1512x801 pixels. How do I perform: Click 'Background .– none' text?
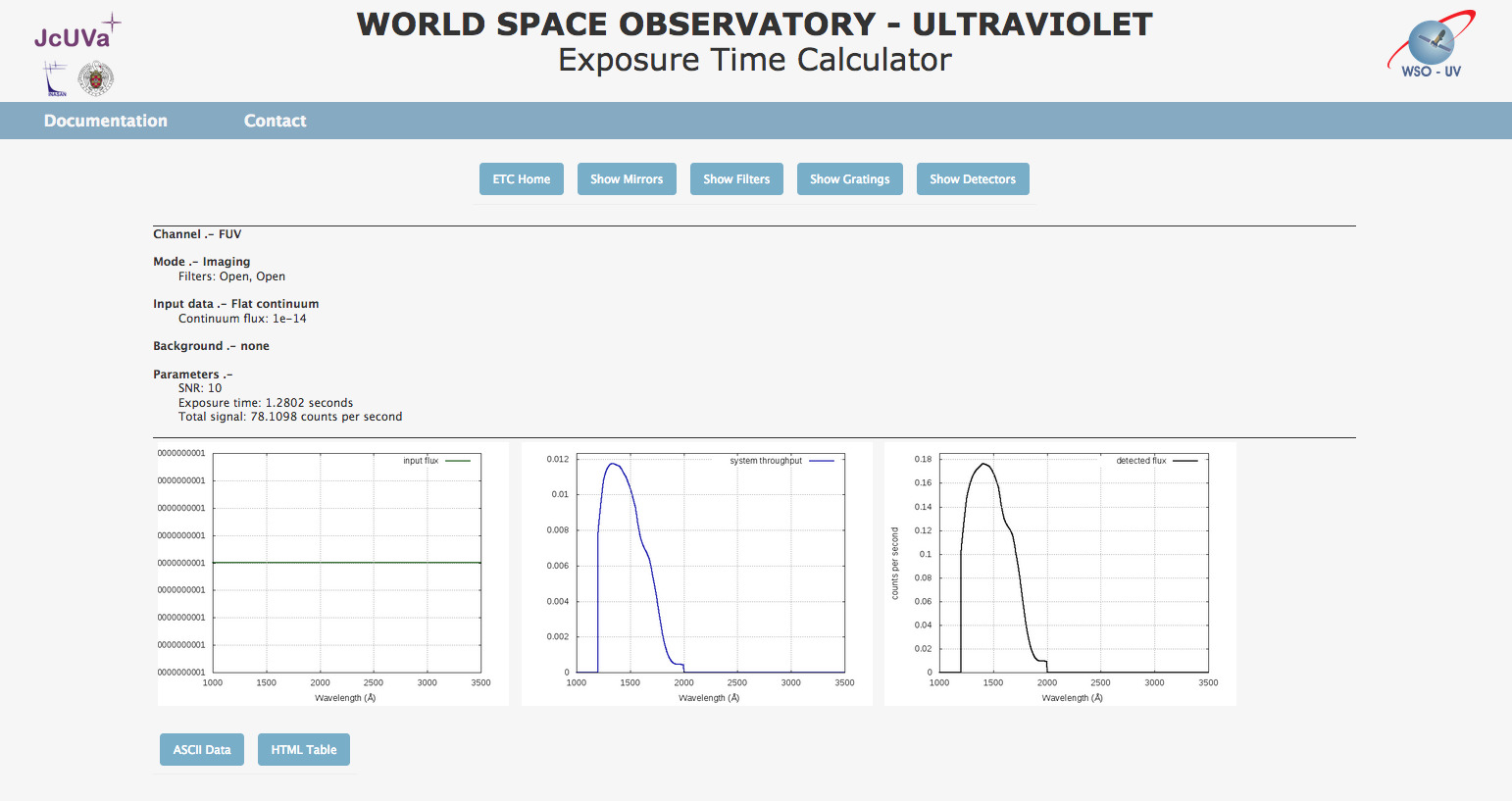coord(211,346)
